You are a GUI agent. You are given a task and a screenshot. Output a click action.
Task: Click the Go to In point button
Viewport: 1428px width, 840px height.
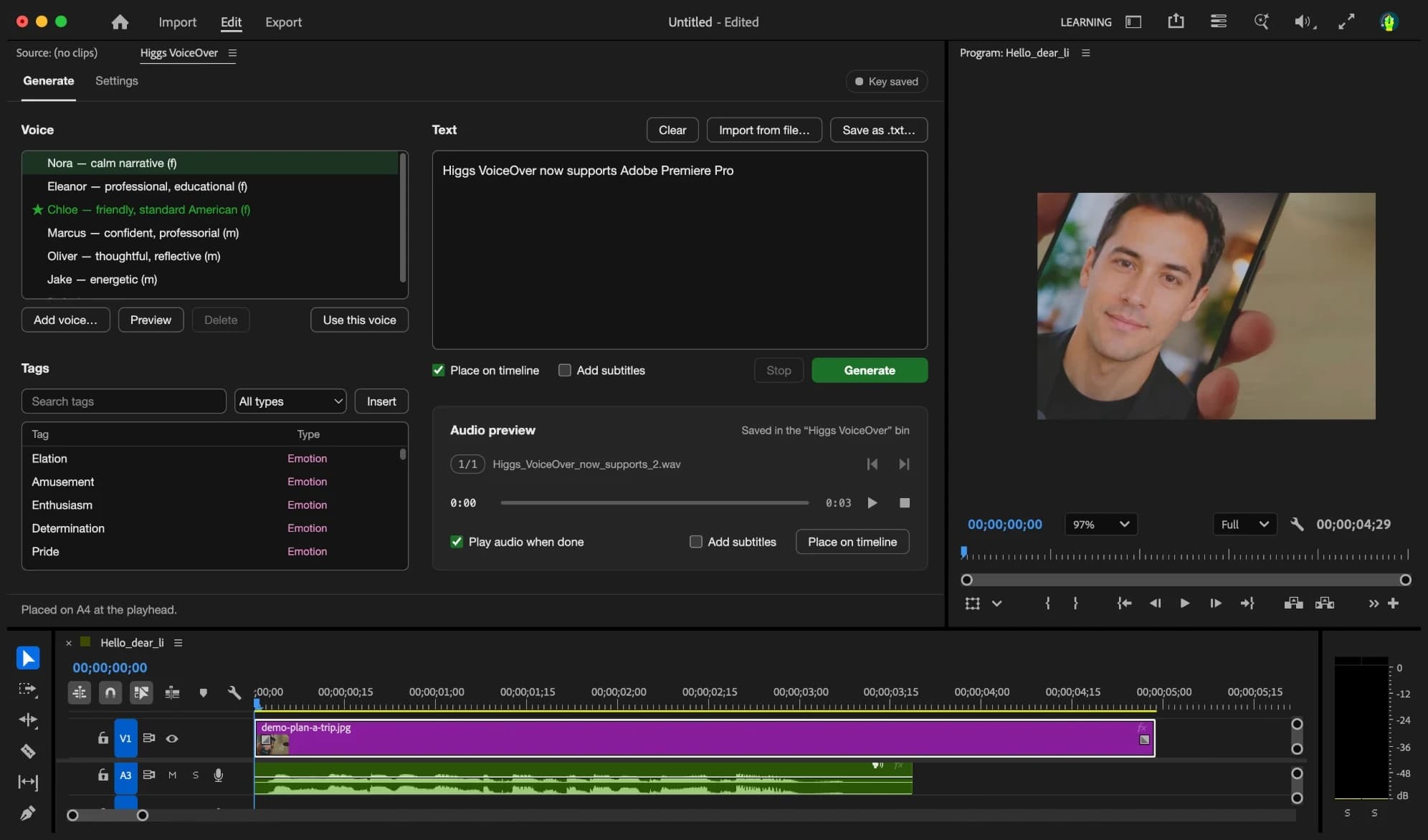1124,603
